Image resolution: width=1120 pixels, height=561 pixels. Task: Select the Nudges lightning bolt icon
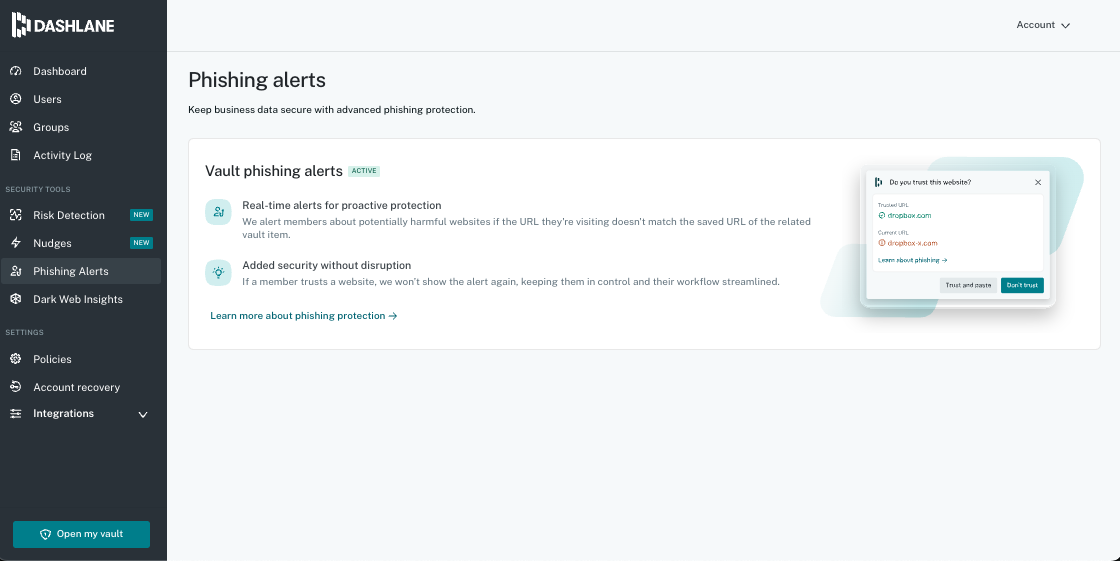coord(16,243)
